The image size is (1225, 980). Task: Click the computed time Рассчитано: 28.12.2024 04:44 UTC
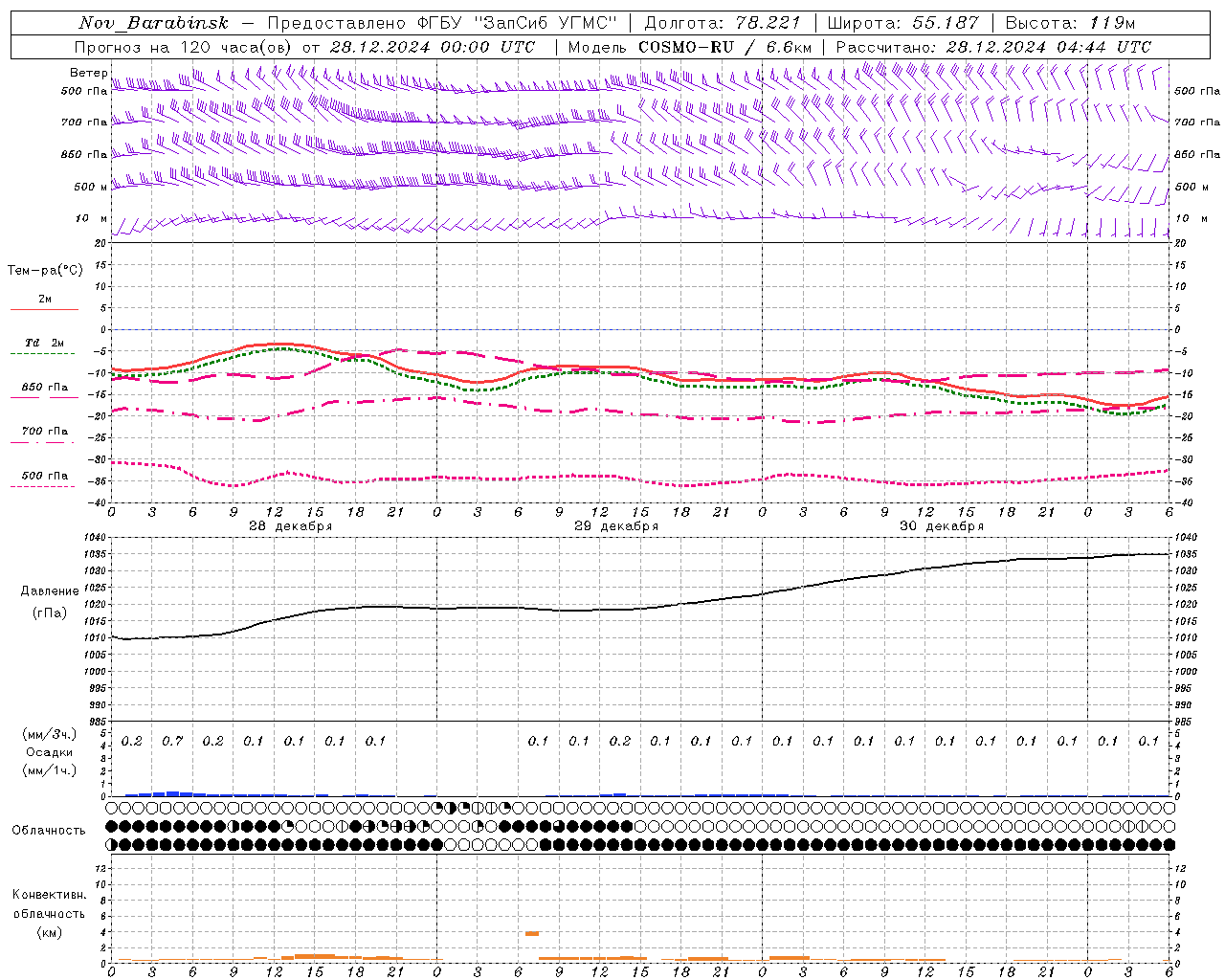point(993,46)
